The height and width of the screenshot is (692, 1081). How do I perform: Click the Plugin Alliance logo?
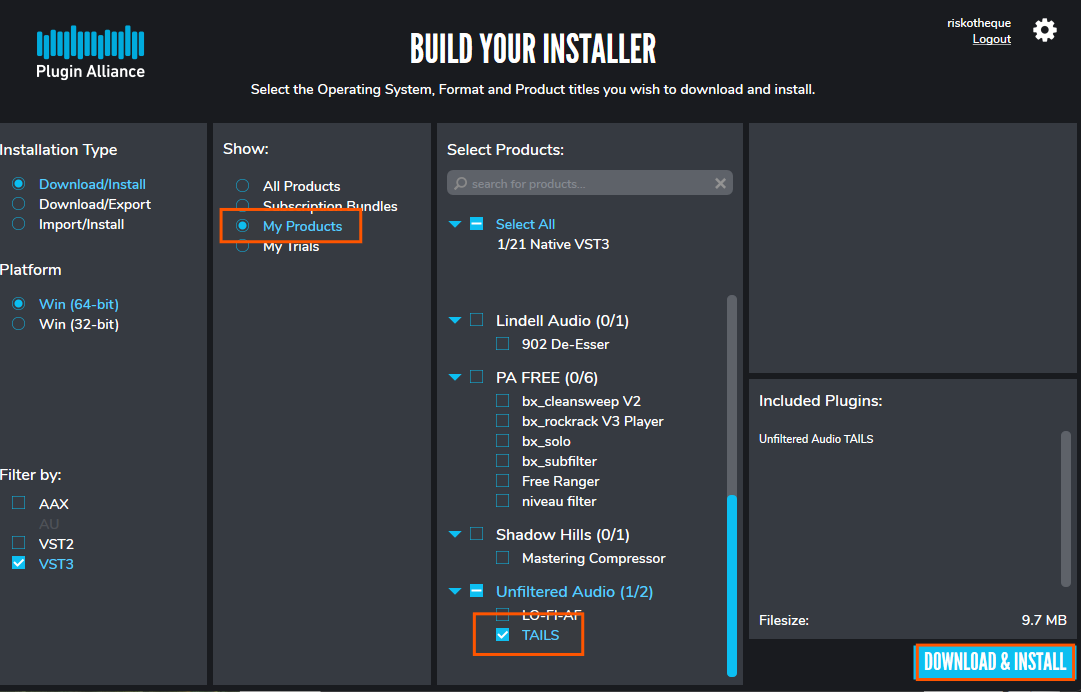(x=90, y=52)
